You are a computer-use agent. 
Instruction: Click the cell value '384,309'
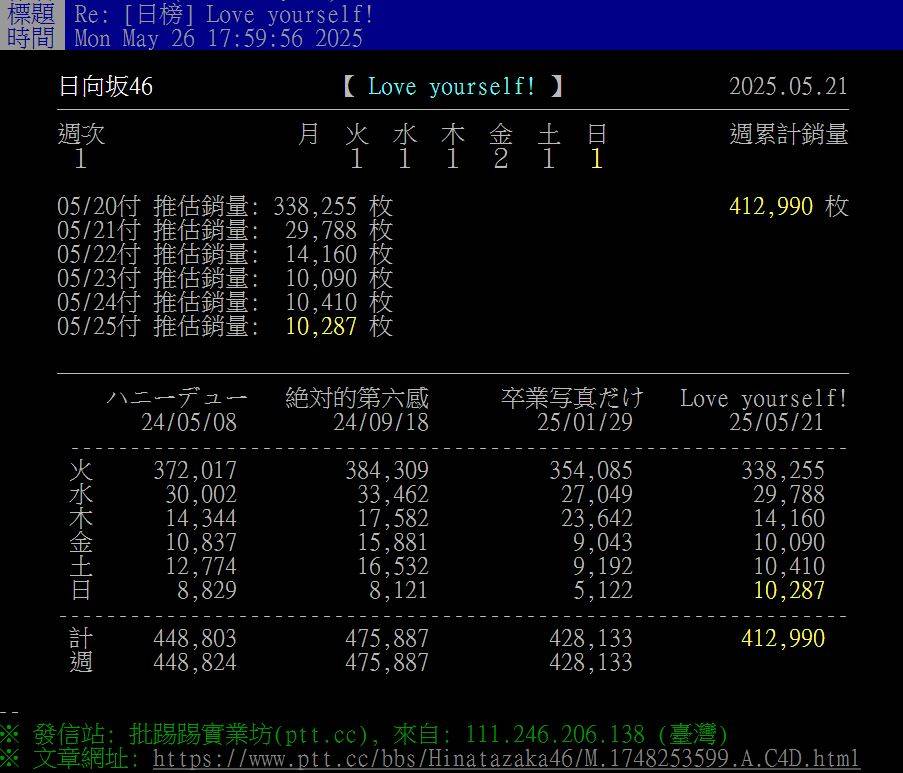[387, 470]
